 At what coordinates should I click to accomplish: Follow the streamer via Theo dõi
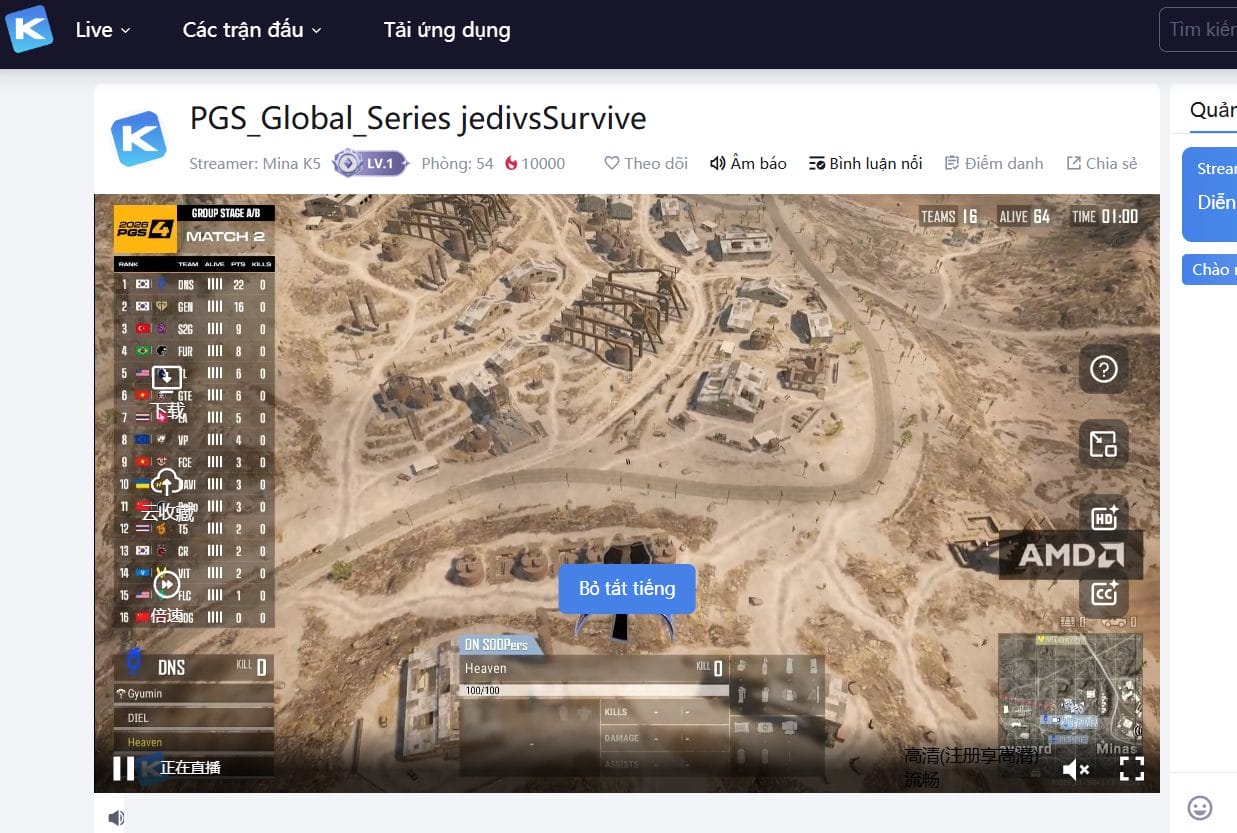646,163
